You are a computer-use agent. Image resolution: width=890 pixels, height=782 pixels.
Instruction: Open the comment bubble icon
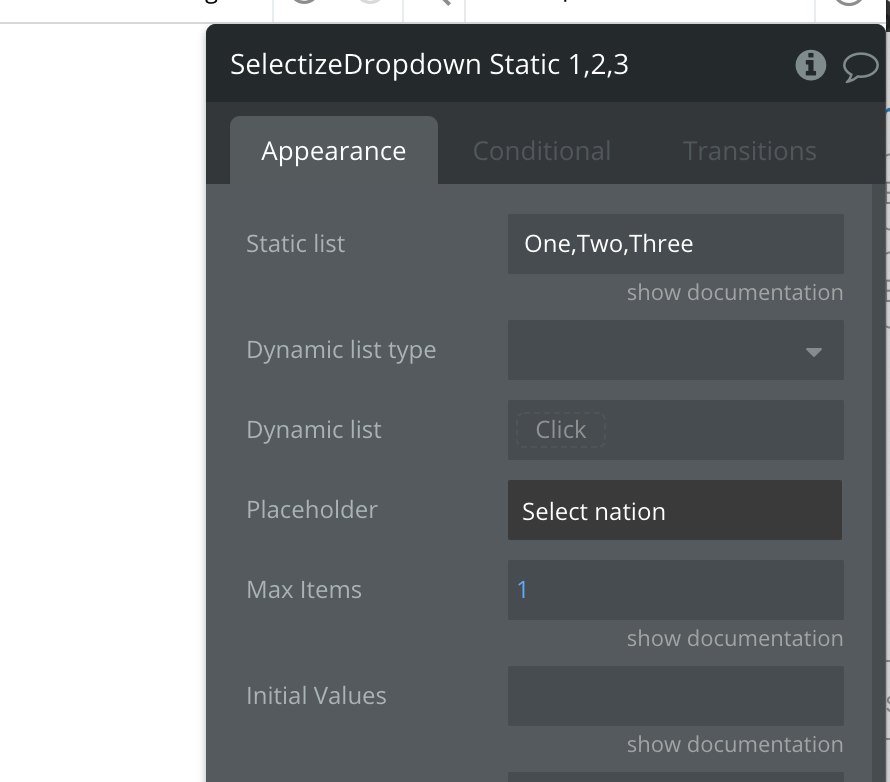point(860,66)
